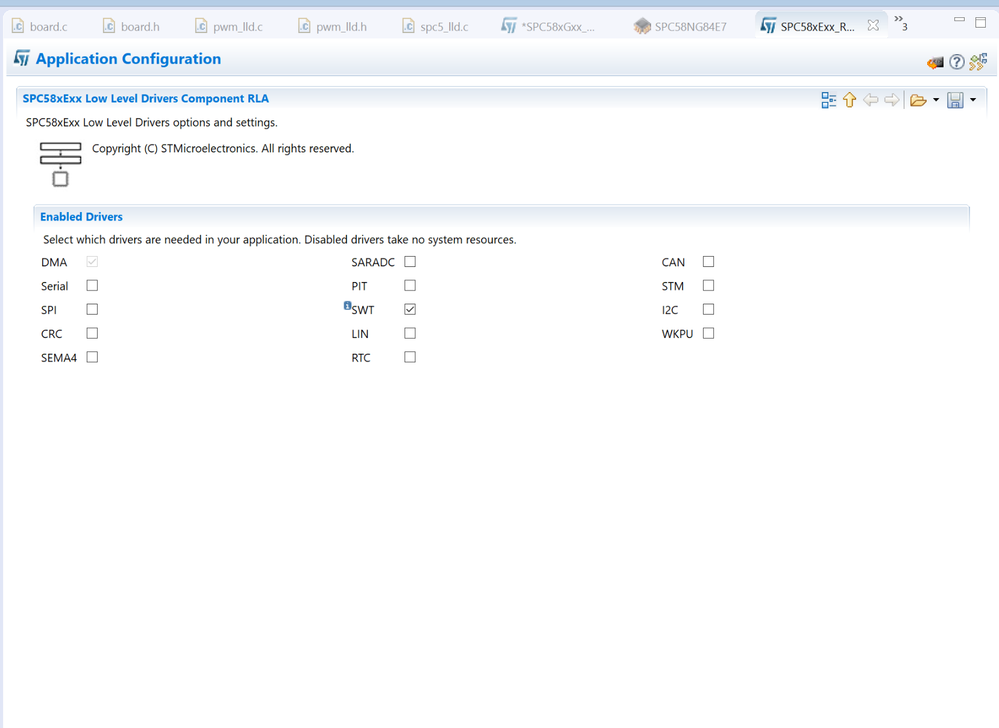Switch to the *SPC58xGxx_ tab
Screen dimensions: 999x728
[548, 27]
